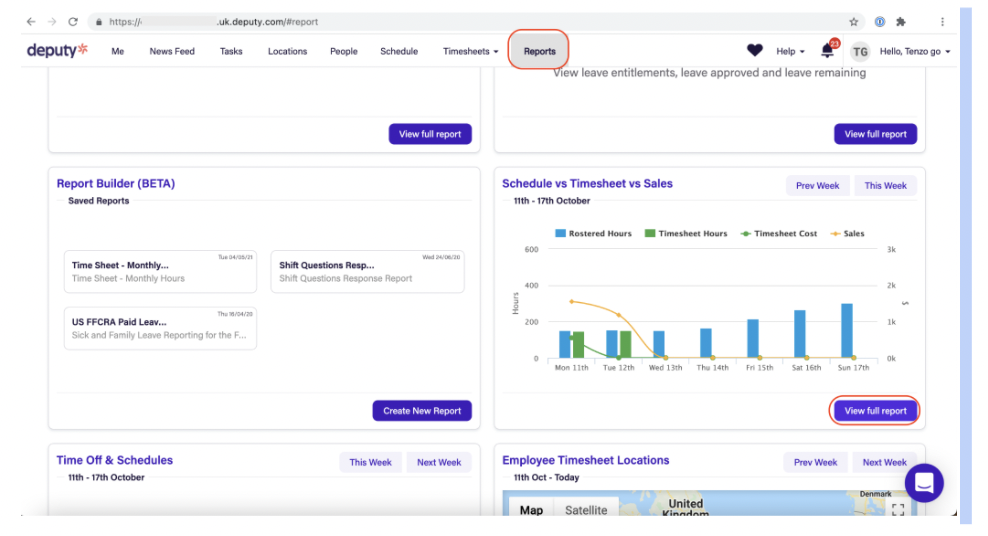Reload the page with the refresh icon
The image size is (988, 536).
click(x=73, y=21)
